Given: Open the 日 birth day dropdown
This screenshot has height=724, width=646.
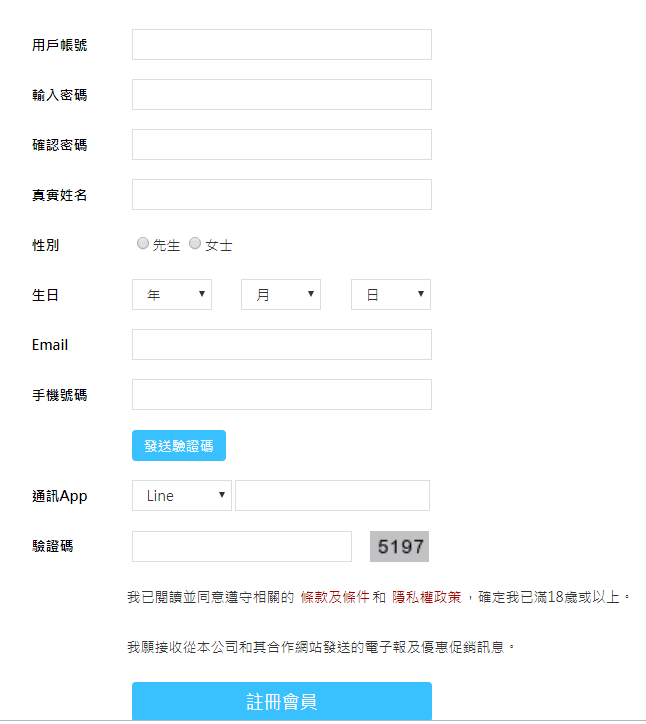Looking at the screenshot, I should (x=391, y=295).
